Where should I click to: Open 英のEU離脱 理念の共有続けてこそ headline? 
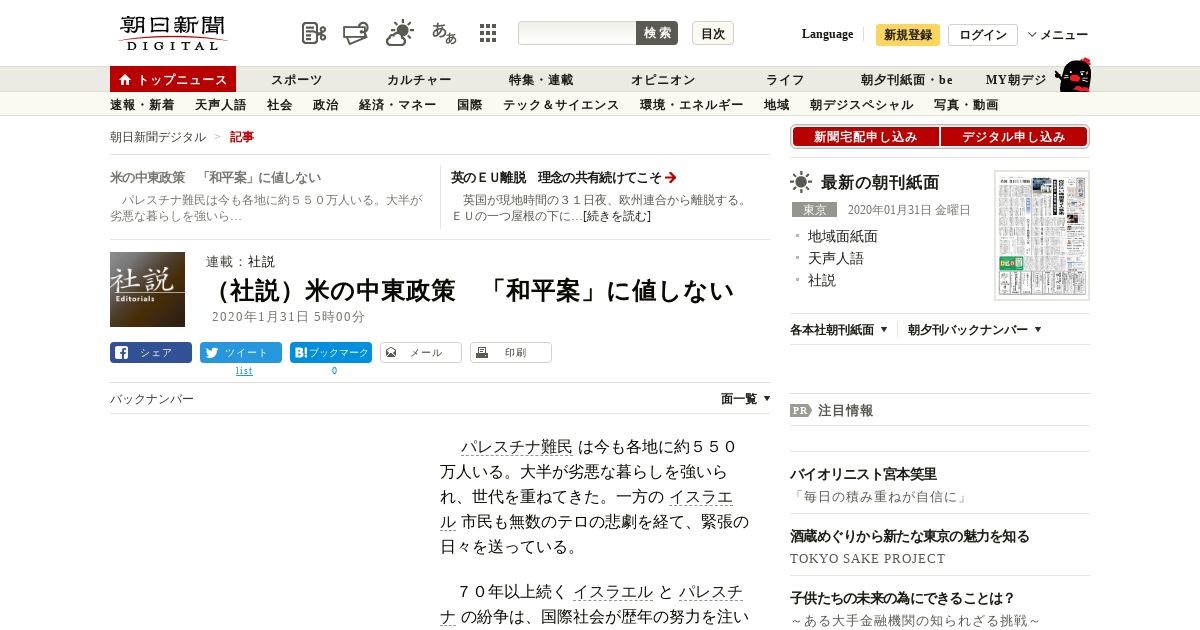(556, 177)
